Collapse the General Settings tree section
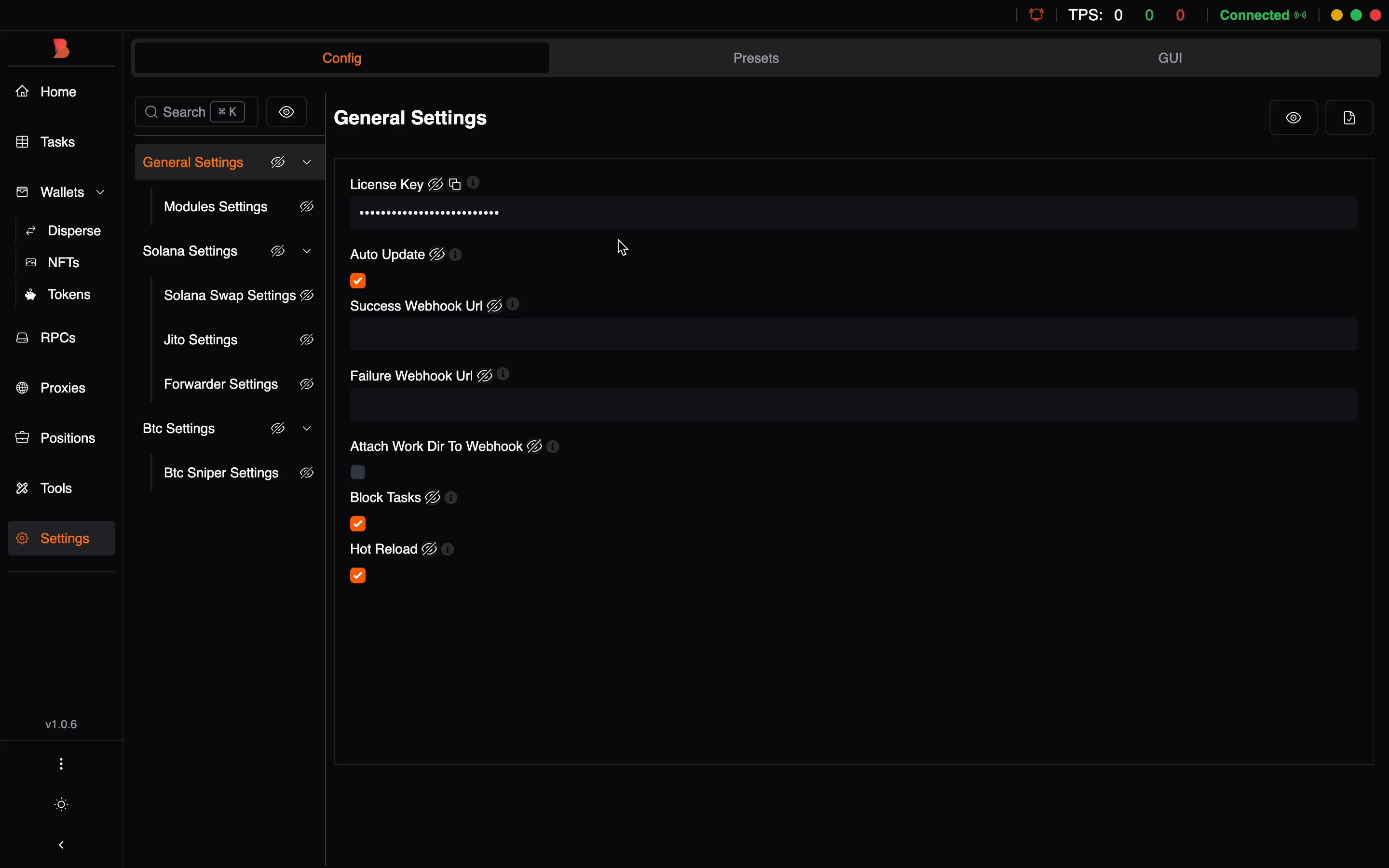 (x=307, y=163)
